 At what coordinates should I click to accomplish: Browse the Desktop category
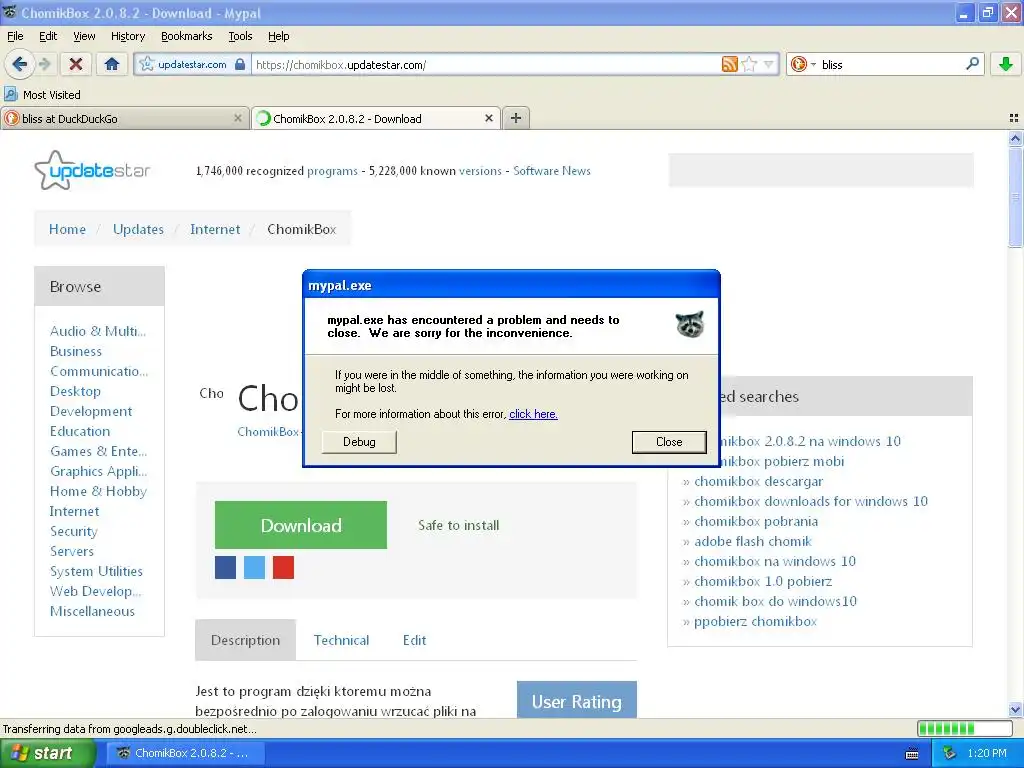[x=75, y=391]
